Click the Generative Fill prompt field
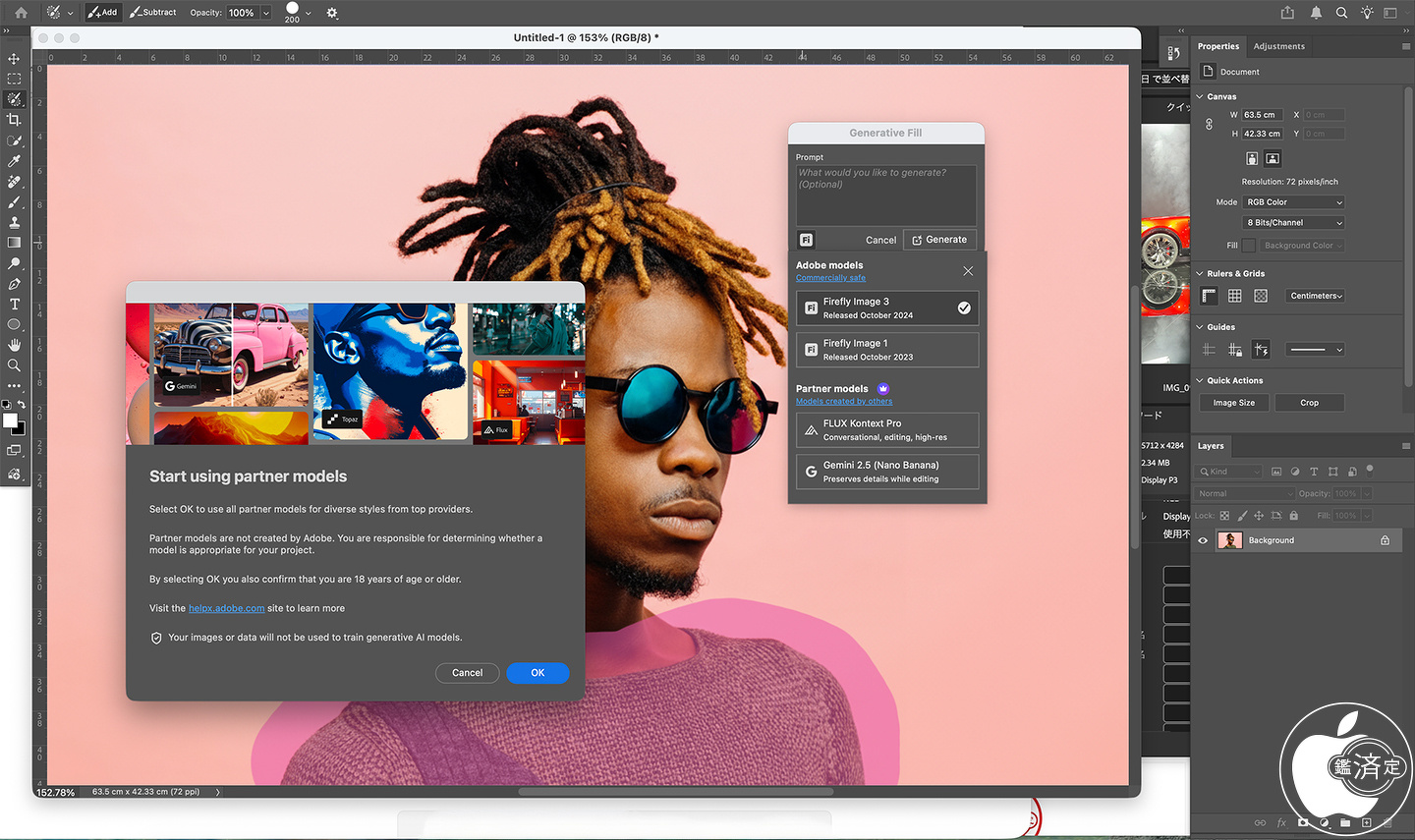 pos(885,195)
